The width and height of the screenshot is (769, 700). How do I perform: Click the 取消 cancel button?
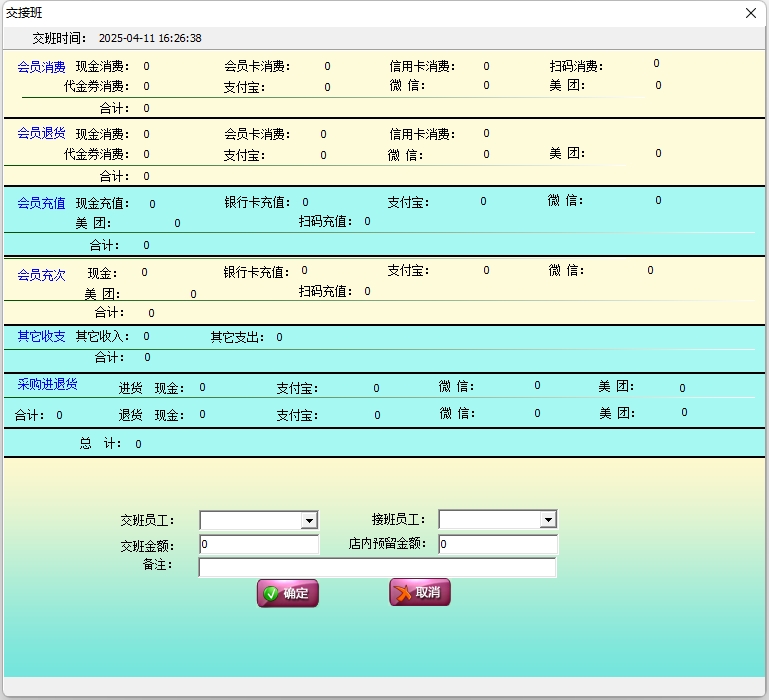click(x=420, y=592)
